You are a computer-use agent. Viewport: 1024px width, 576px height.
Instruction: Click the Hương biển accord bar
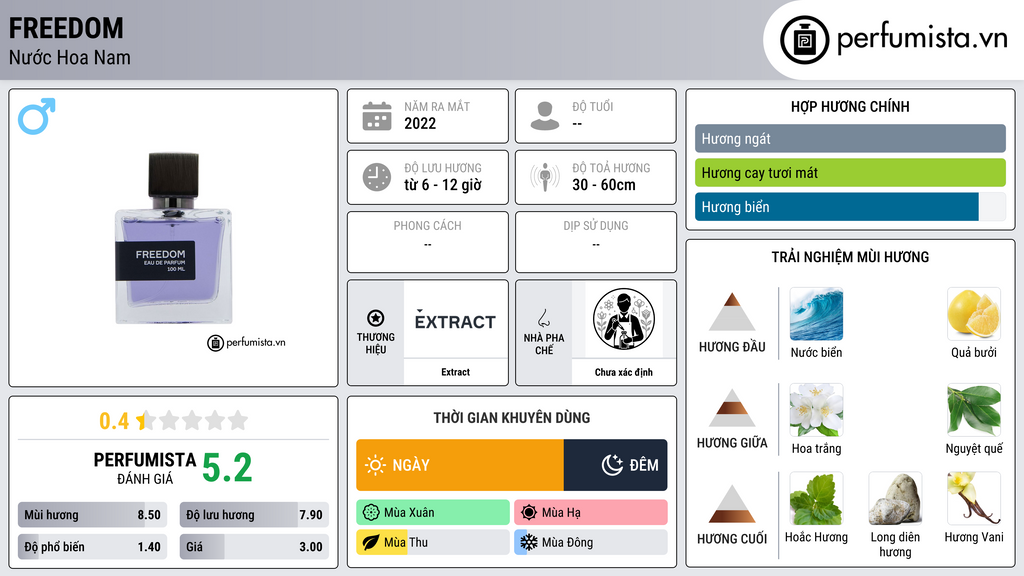tap(850, 206)
